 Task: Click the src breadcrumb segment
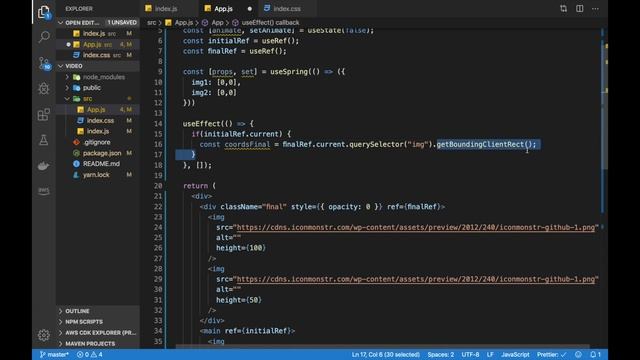point(151,23)
